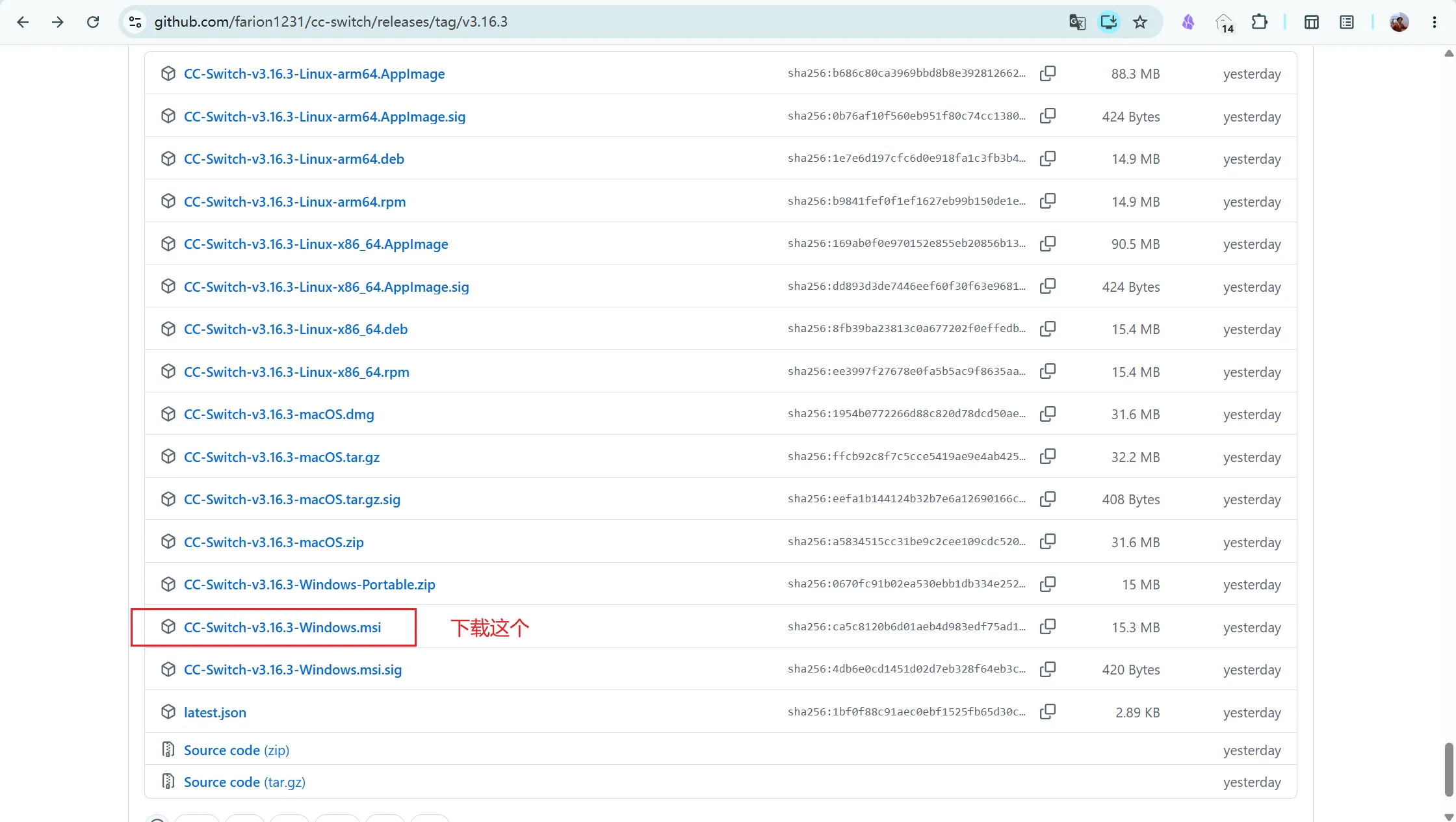The image size is (1456, 822).
Task: Download CC-Switch-v3.16.3-Linux-arm64.AppImage.sig
Action: tap(324, 117)
